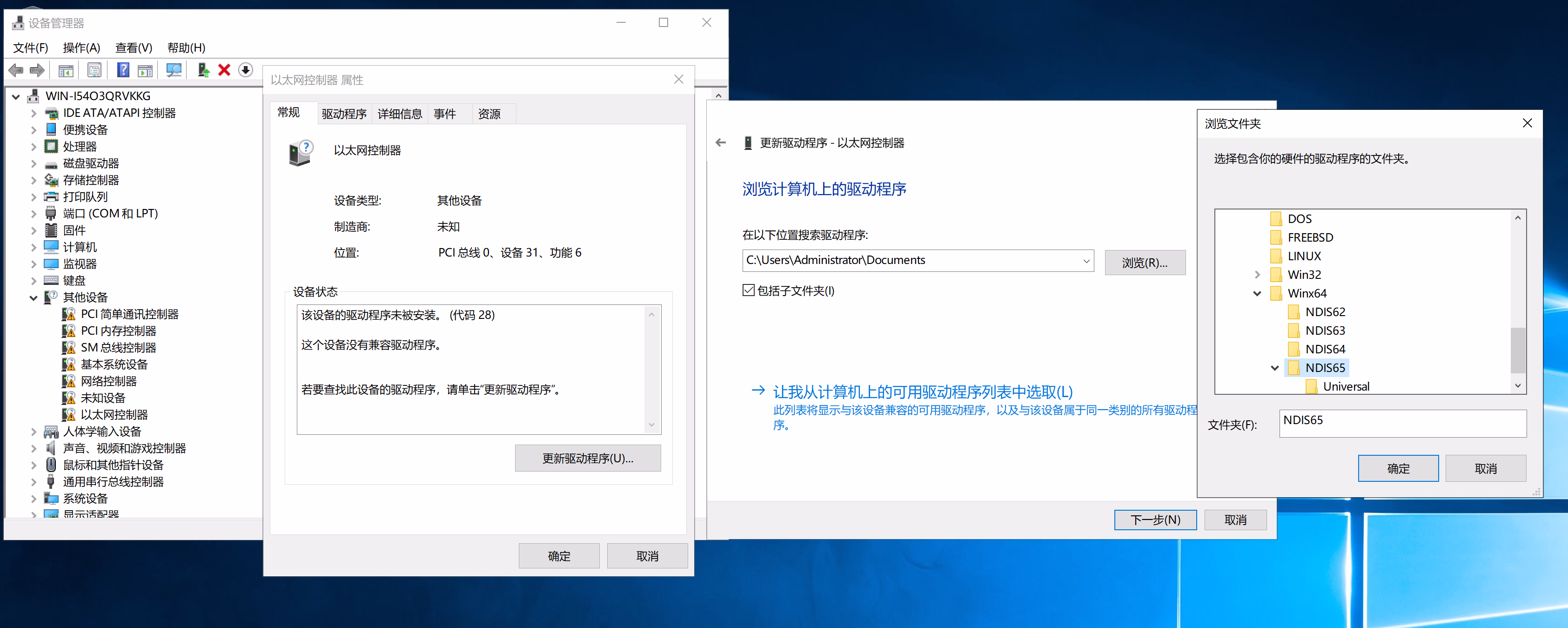Click the update driver toolbar icon
The height and width of the screenshot is (628, 1568).
(x=204, y=70)
